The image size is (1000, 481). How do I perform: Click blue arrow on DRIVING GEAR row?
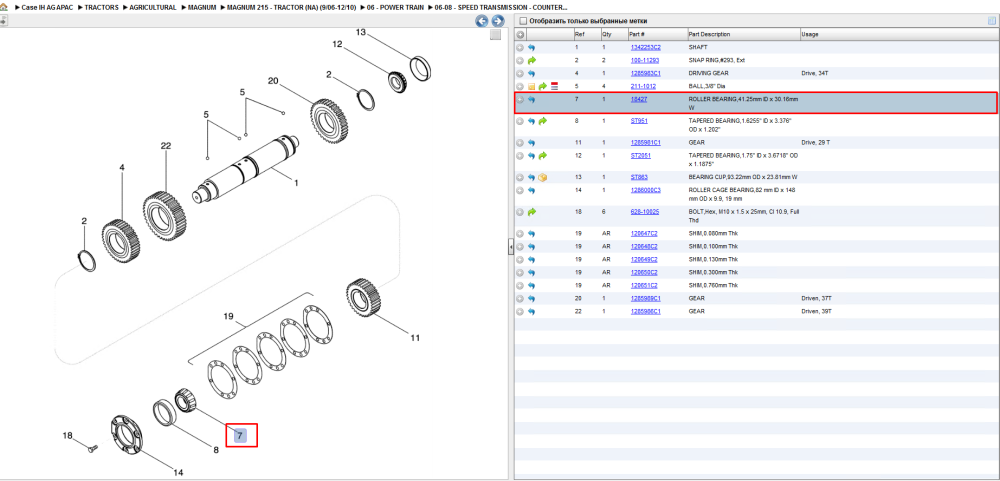[x=531, y=73]
